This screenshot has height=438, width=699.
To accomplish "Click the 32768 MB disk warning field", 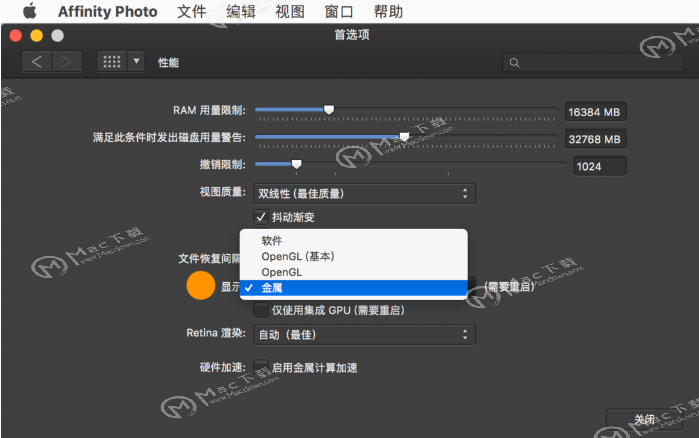I will [x=596, y=139].
